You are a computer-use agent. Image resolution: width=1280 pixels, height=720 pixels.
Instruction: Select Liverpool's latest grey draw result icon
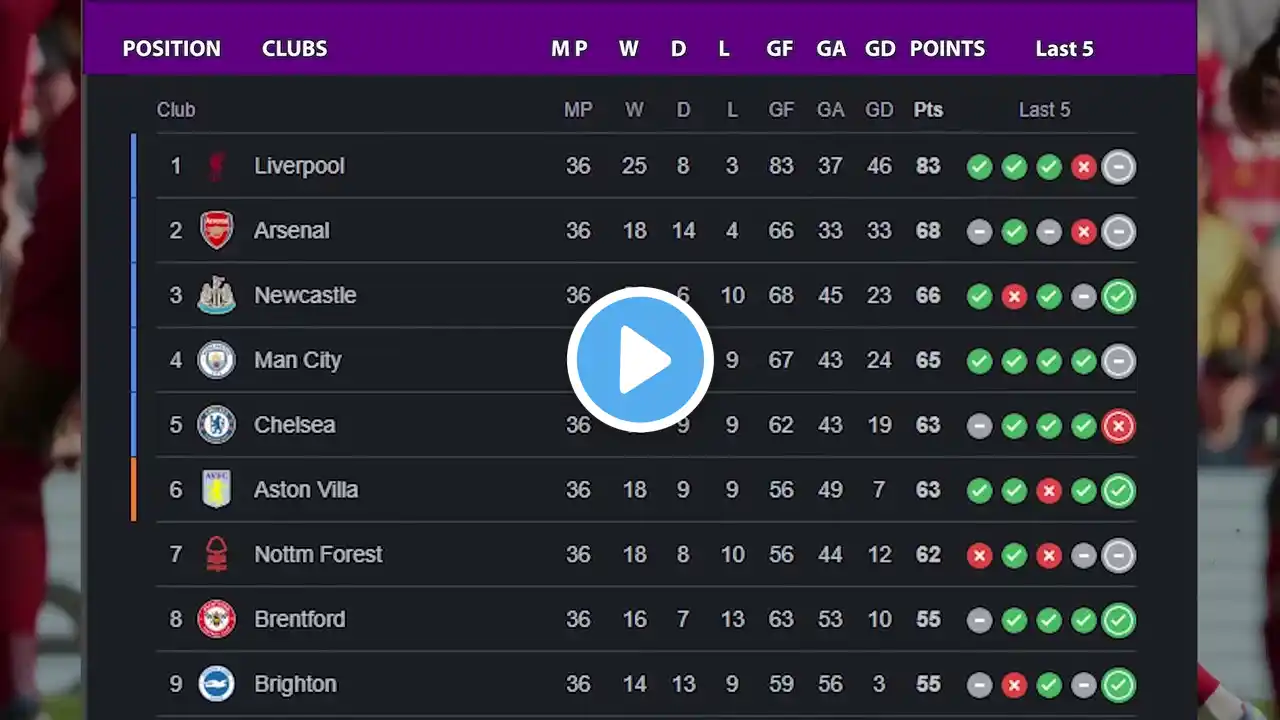click(x=1118, y=167)
